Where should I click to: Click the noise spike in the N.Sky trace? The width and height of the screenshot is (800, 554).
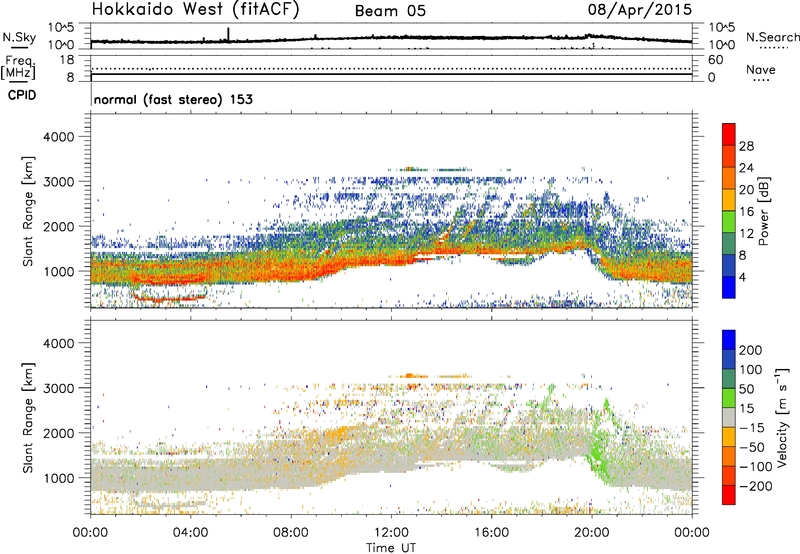[x=228, y=34]
